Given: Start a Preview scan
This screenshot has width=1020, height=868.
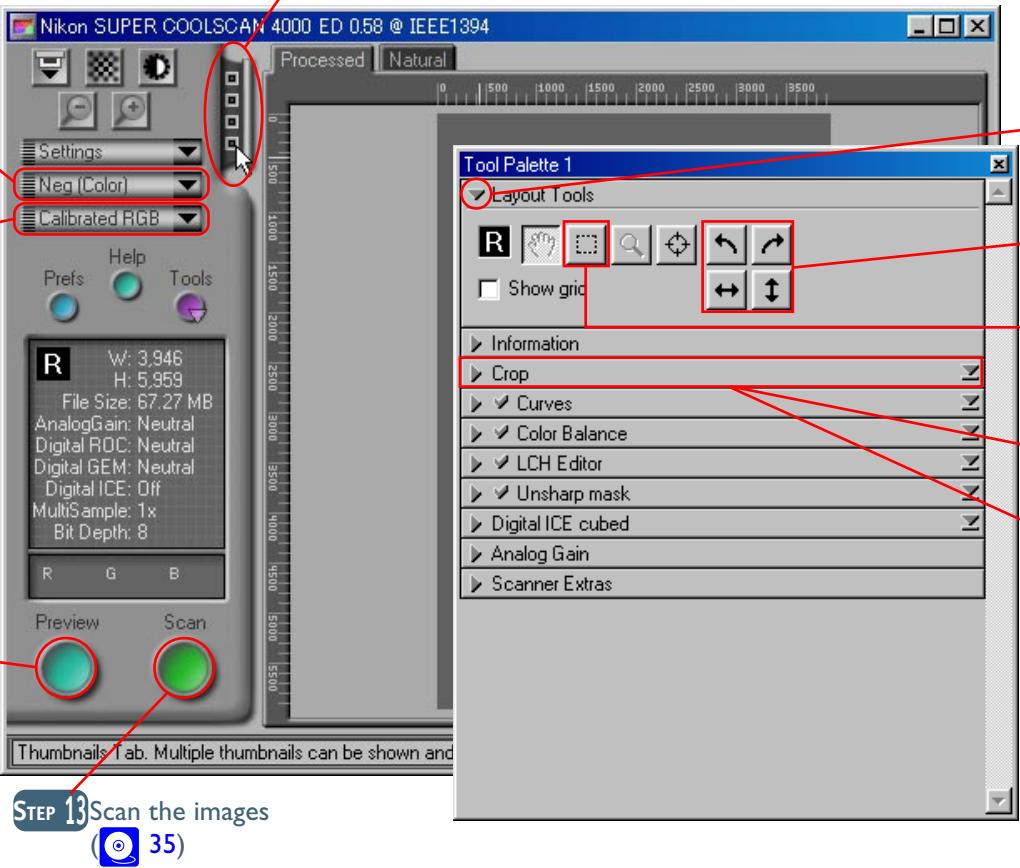Looking at the screenshot, I should (66, 668).
